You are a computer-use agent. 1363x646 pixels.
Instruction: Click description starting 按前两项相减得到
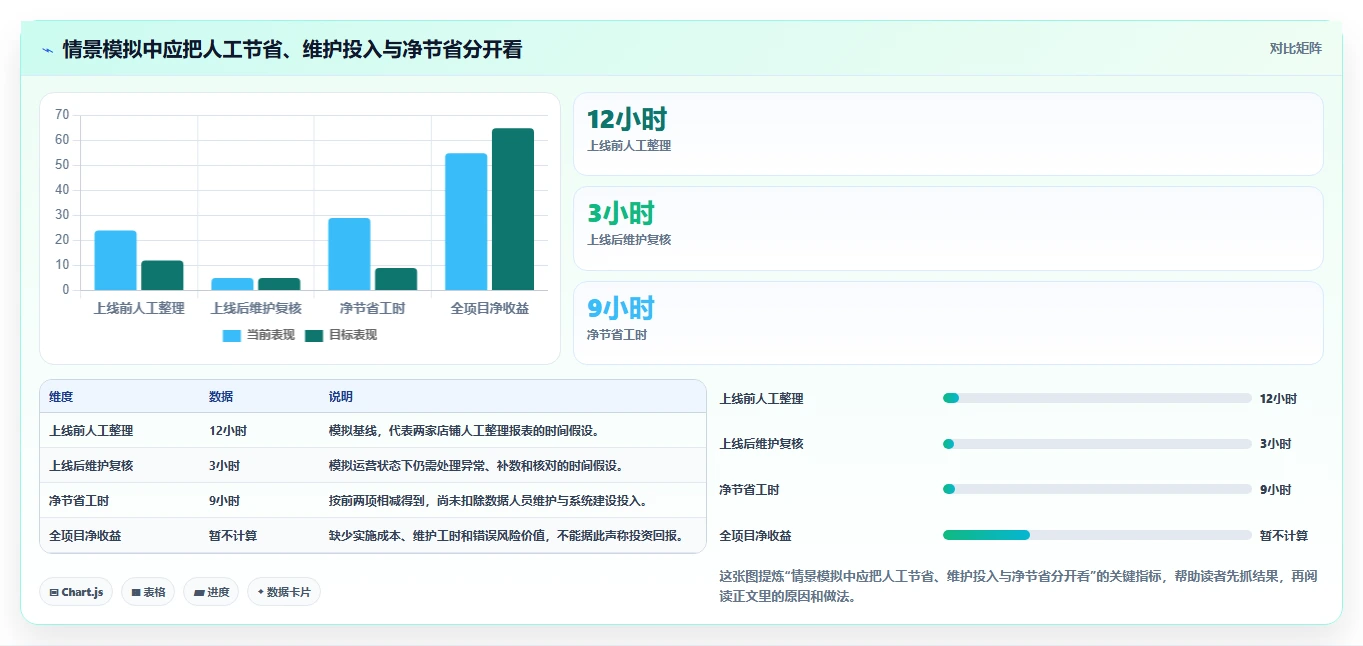click(489, 501)
